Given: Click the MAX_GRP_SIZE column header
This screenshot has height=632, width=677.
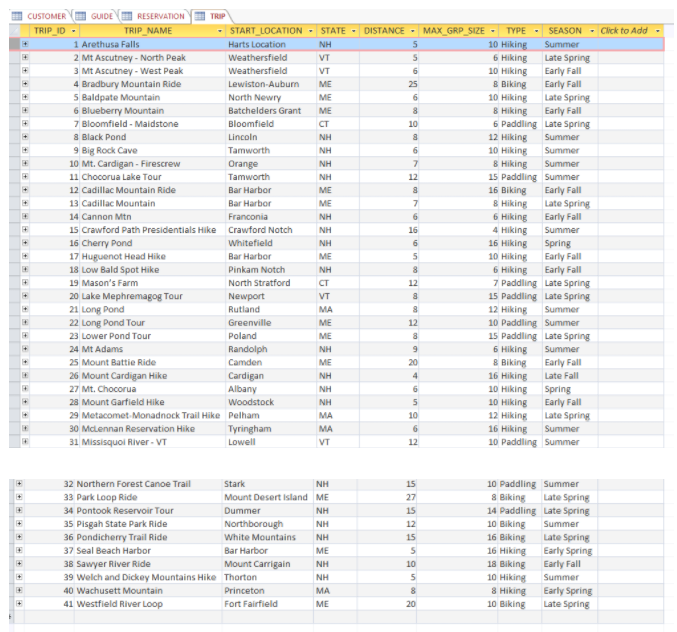Looking at the screenshot, I should [458, 31].
